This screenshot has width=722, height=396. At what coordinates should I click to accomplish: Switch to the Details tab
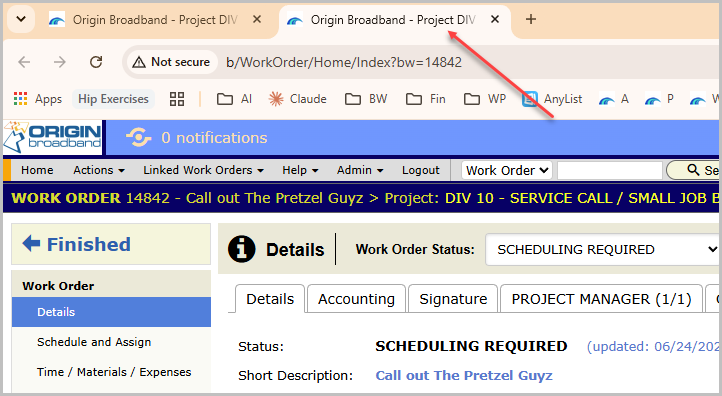270,299
